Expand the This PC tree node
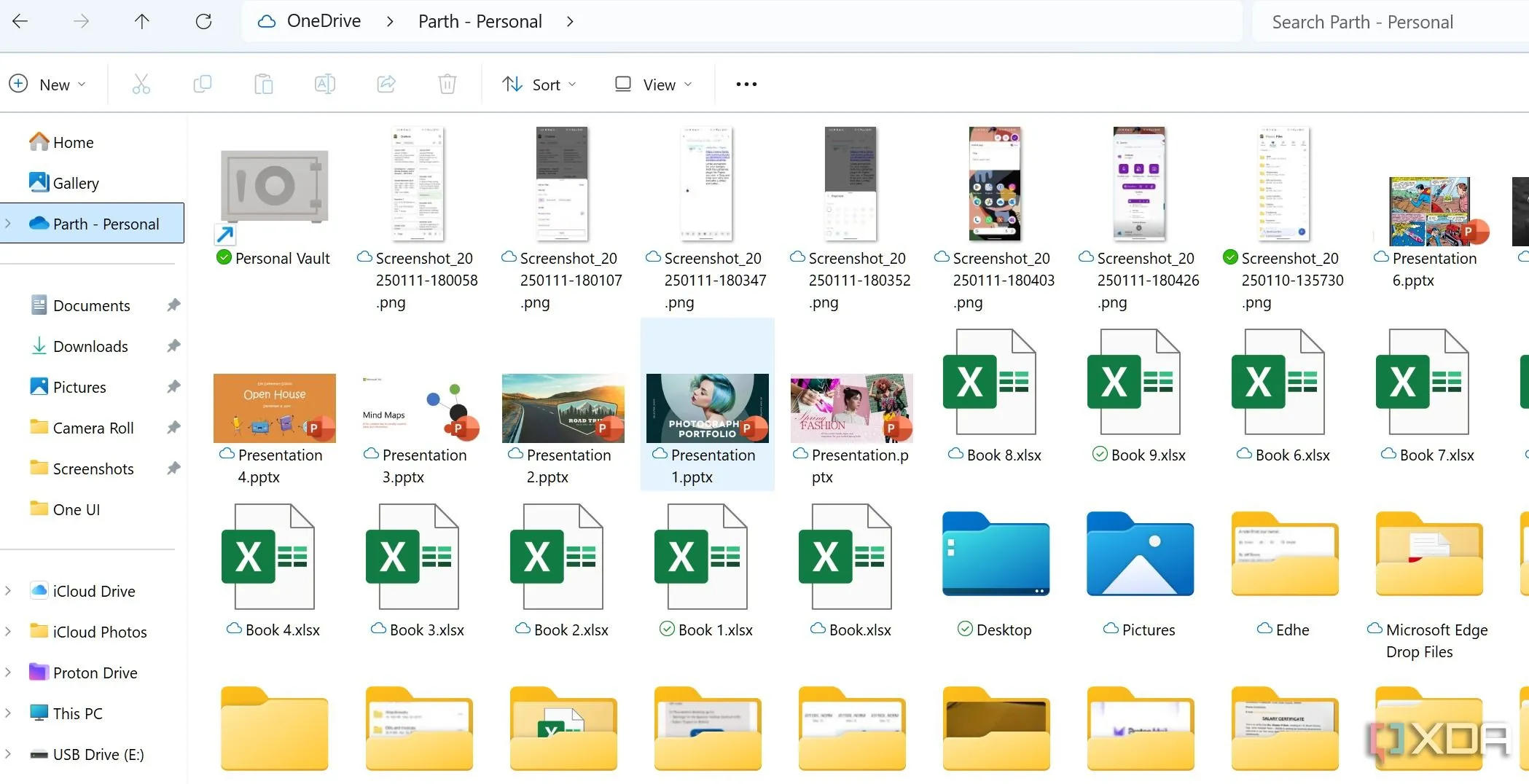Image resolution: width=1529 pixels, height=784 pixels. 8,713
